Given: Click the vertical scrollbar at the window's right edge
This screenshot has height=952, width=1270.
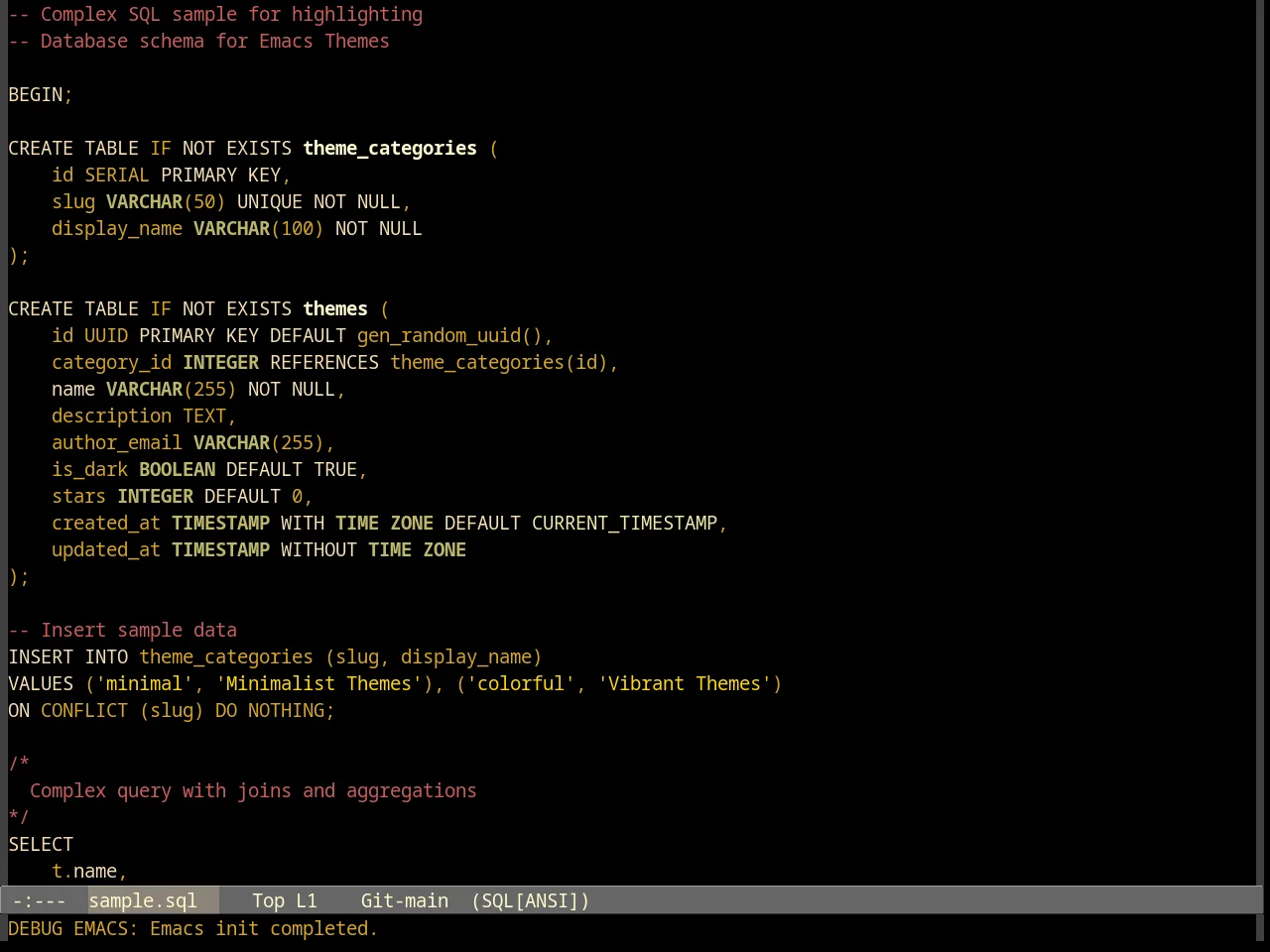Looking at the screenshot, I should pyautogui.click(x=1262, y=442).
